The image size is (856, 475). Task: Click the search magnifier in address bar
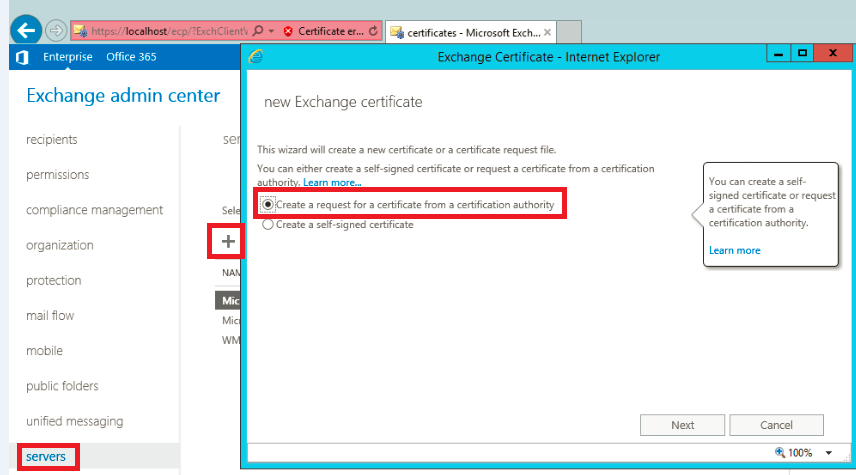click(259, 31)
